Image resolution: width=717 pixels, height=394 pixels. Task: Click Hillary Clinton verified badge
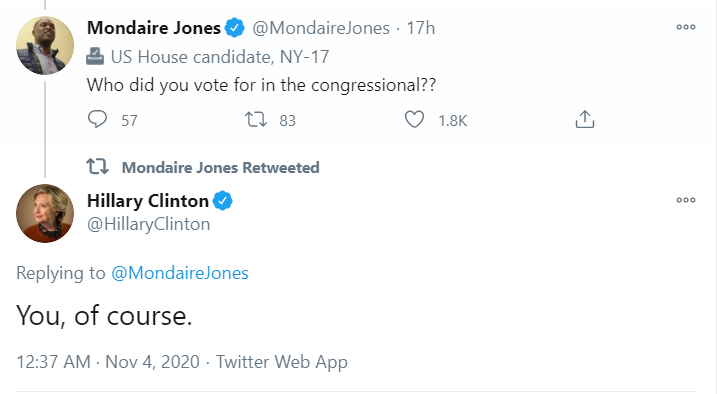[223, 201]
